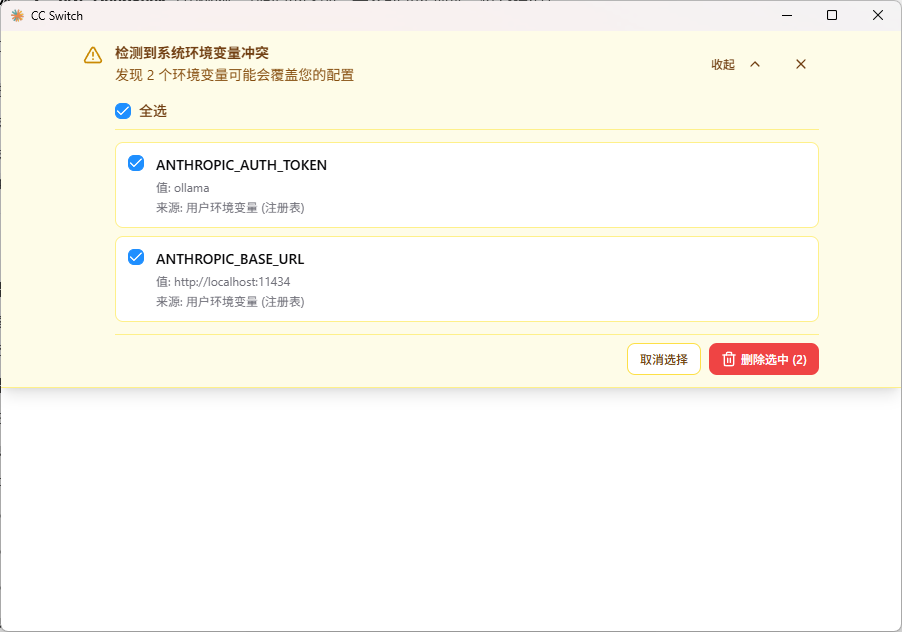Click source line under ANTHROPIC_AUTH_TOKEN
This screenshot has height=632, width=902.
pos(230,208)
